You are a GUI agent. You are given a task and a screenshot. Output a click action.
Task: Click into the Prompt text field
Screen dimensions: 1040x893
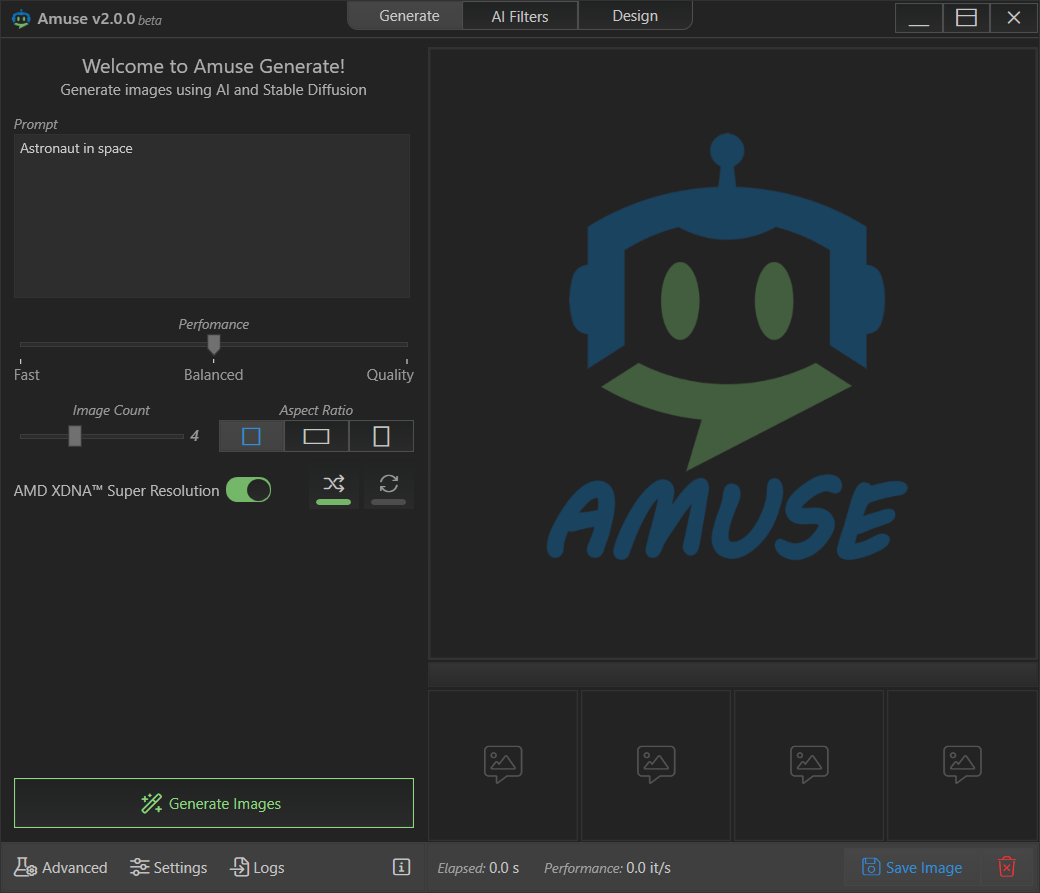(211, 216)
